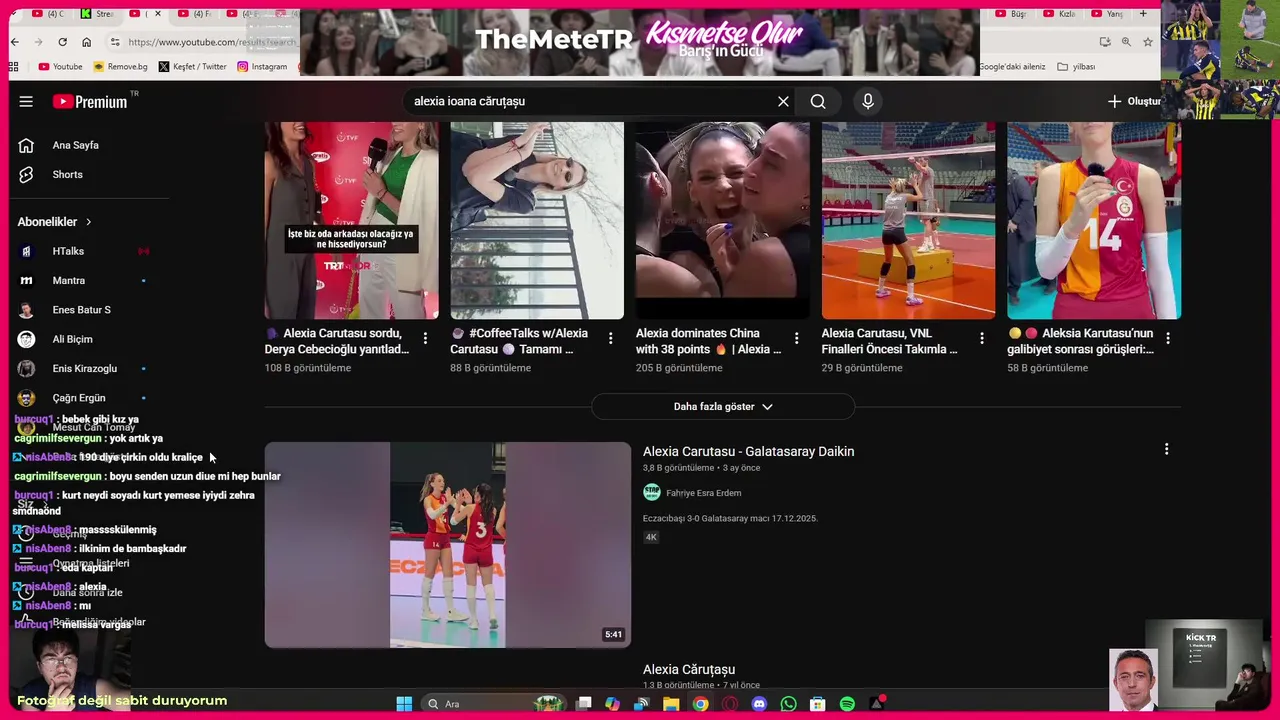Clear the search box with X
The width and height of the screenshot is (1280, 720).
(783, 101)
